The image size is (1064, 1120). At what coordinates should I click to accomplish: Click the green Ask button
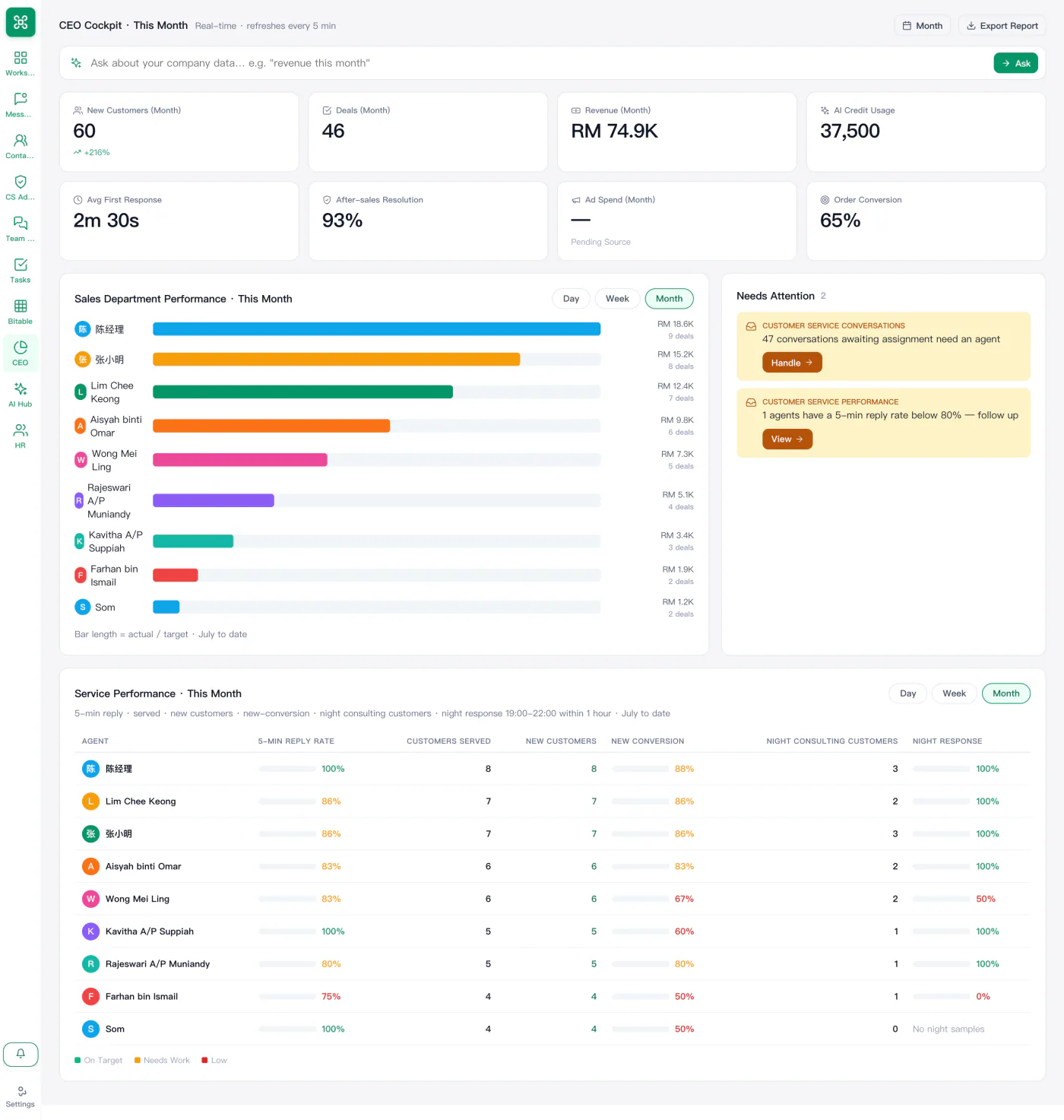point(1015,63)
